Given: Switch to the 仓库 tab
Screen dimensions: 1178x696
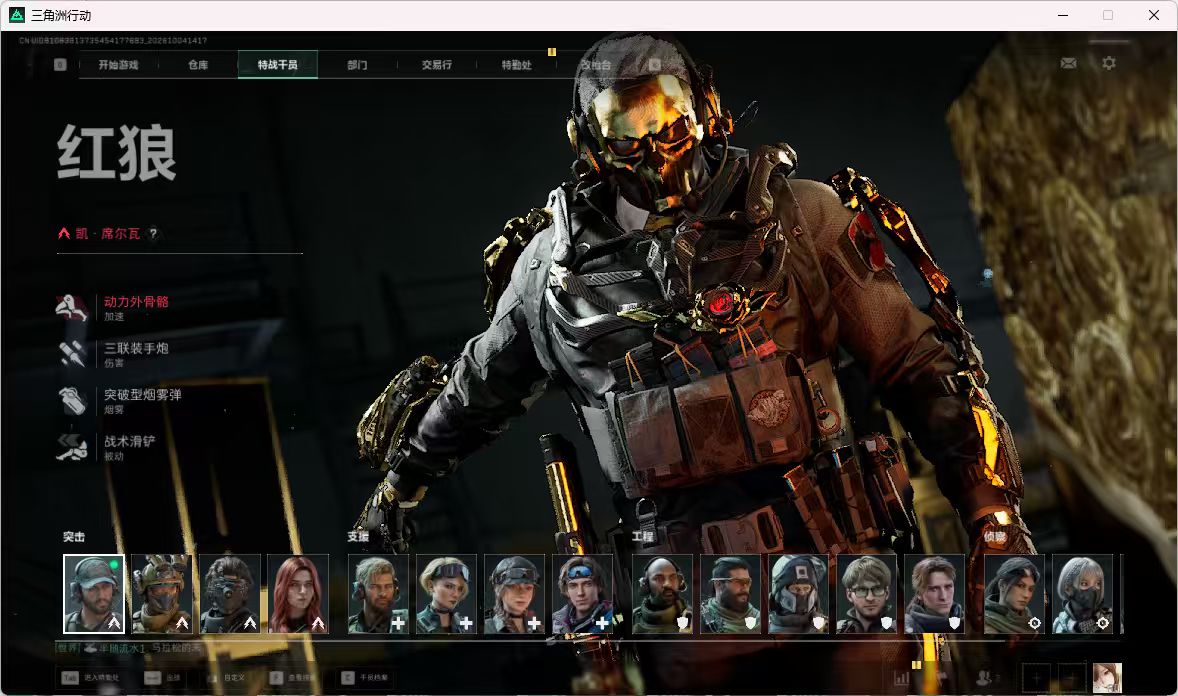Looking at the screenshot, I should pos(198,65).
